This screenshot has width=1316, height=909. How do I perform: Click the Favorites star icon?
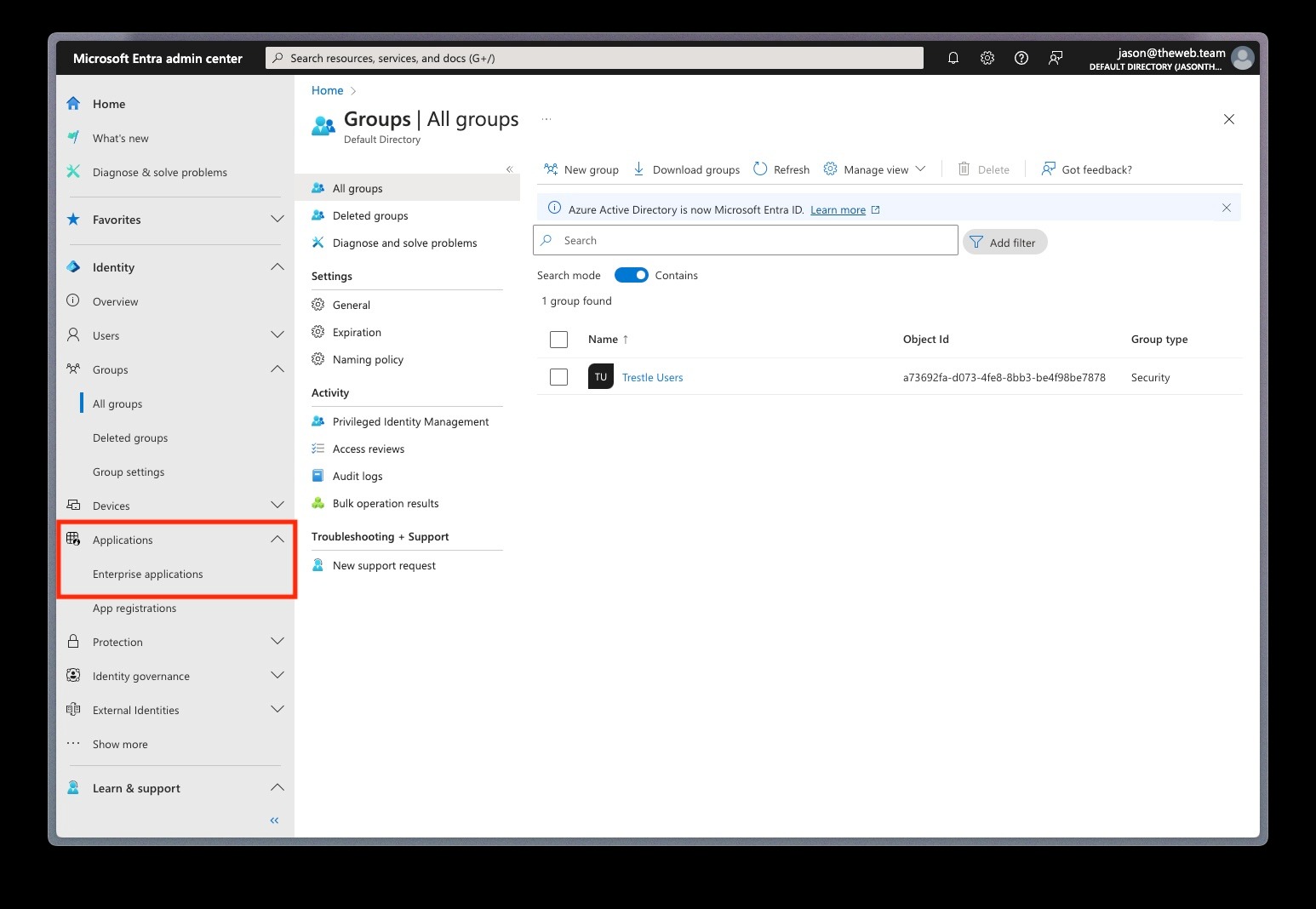[x=73, y=220]
